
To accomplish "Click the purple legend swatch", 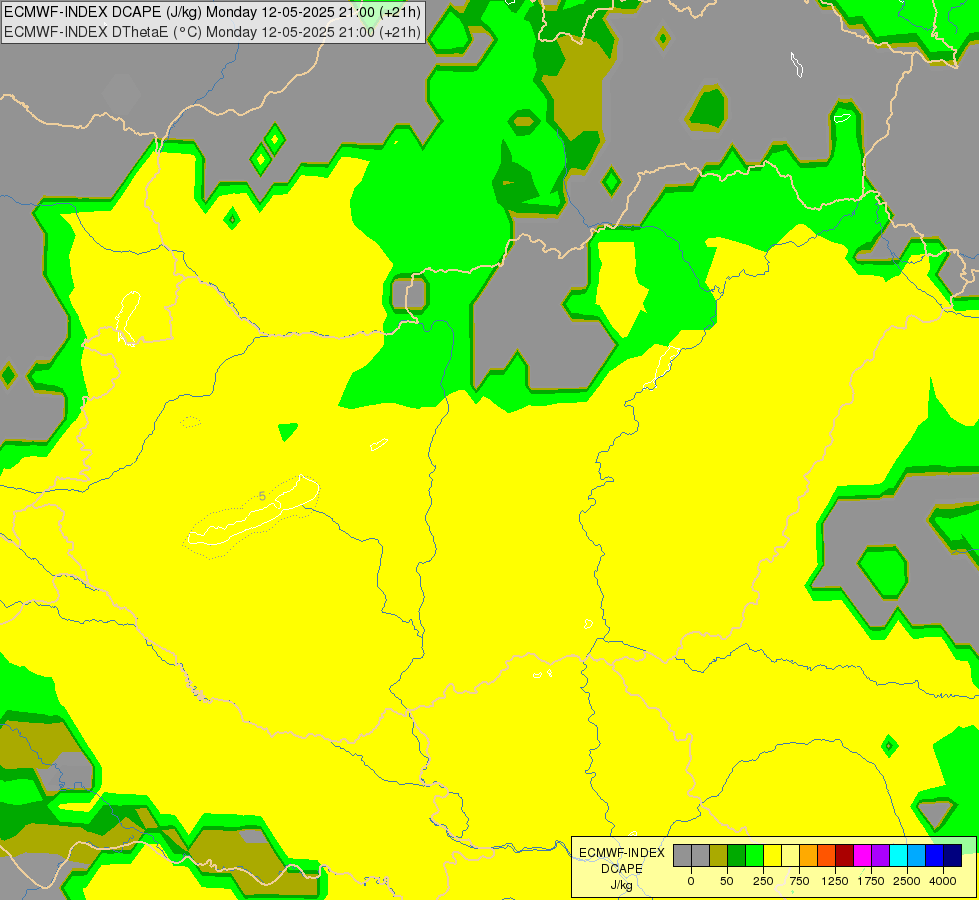I will point(881,855).
